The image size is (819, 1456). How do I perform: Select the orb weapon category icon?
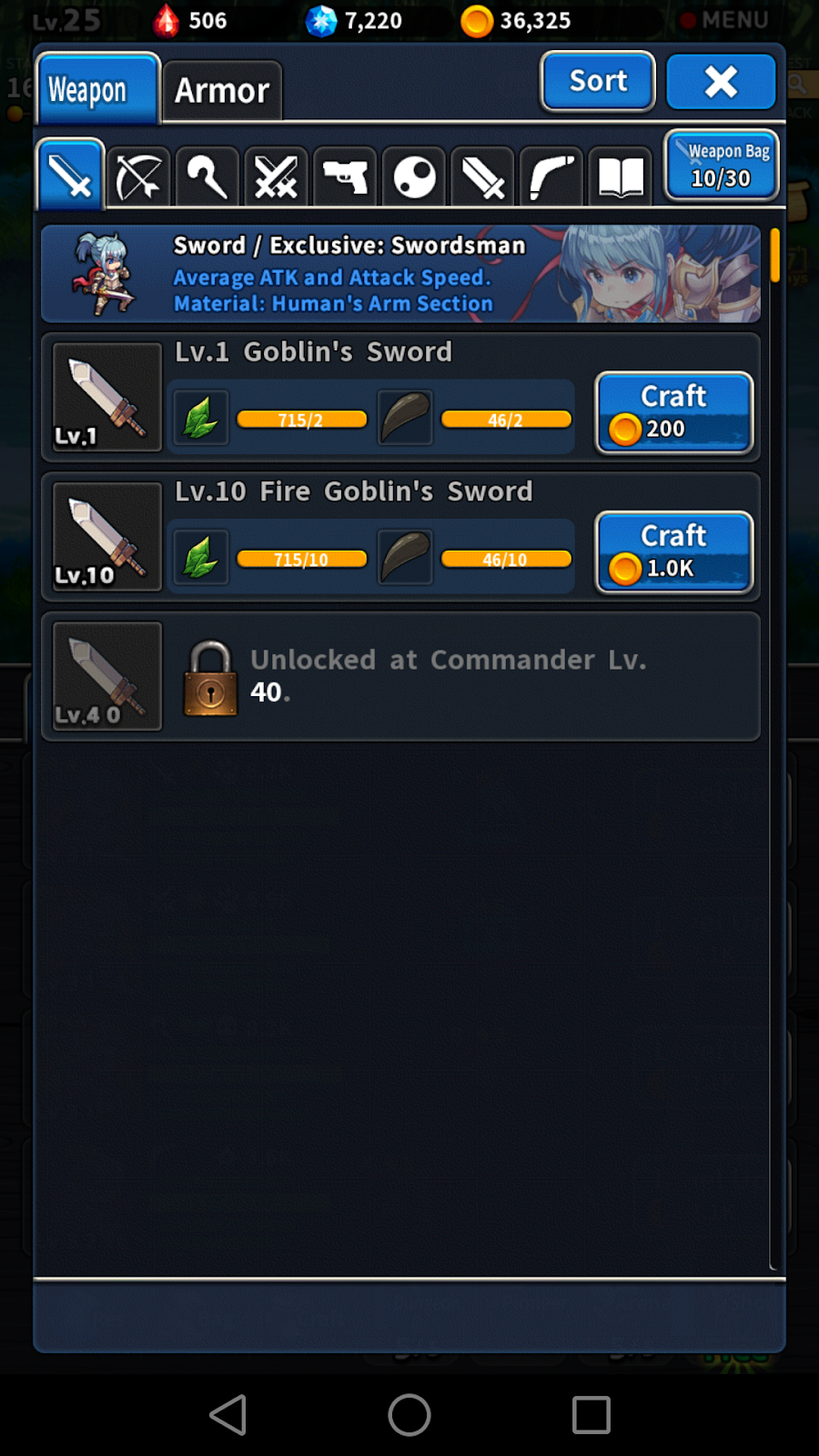(414, 177)
